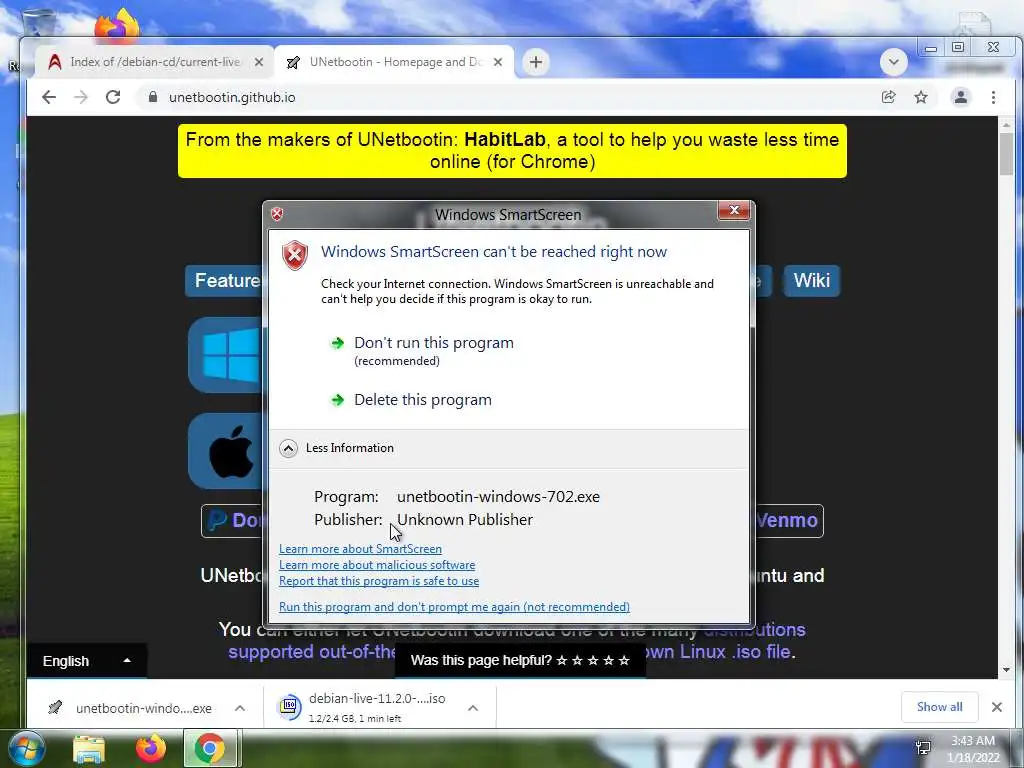Choose Don't run this program
1024x768 pixels.
coord(434,343)
